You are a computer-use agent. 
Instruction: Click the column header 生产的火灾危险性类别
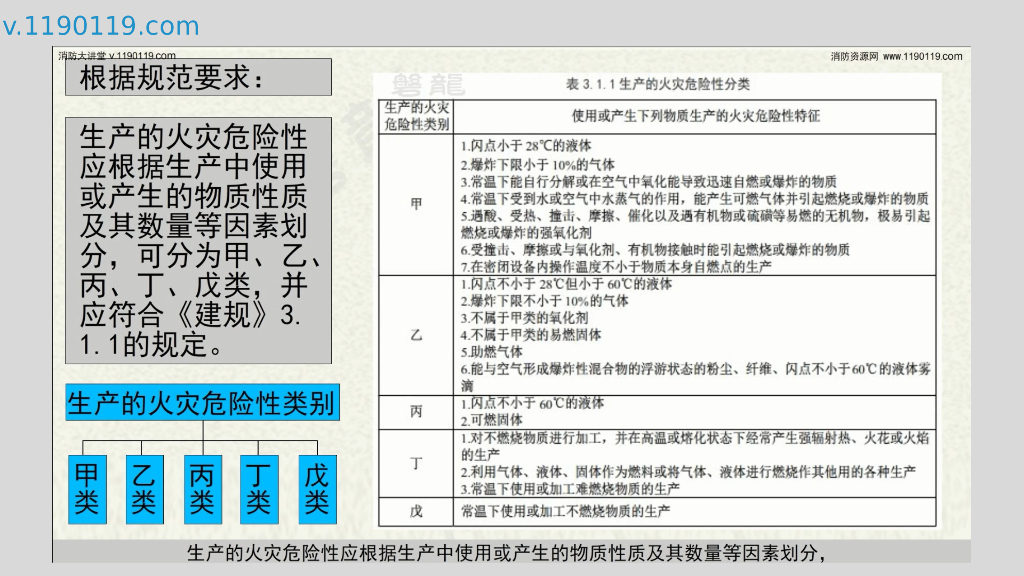click(417, 116)
